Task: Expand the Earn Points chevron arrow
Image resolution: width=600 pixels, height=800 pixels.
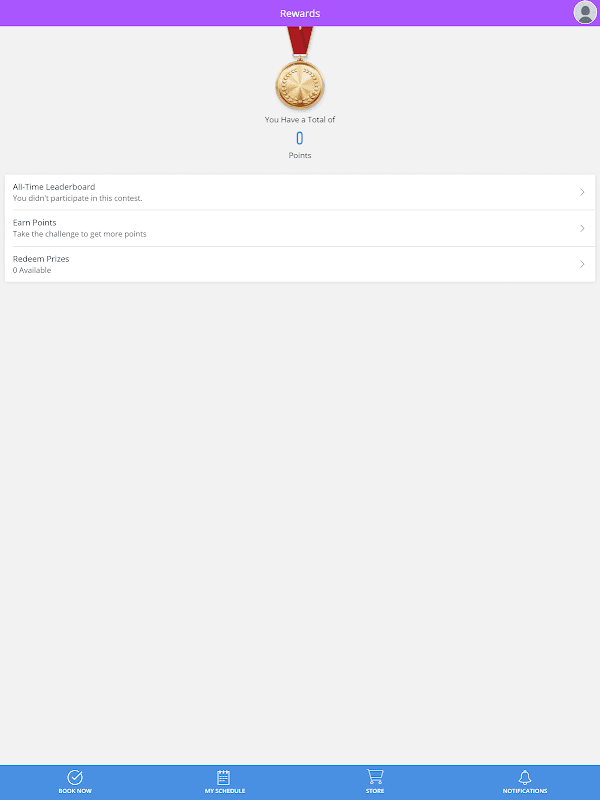Action: tap(582, 228)
